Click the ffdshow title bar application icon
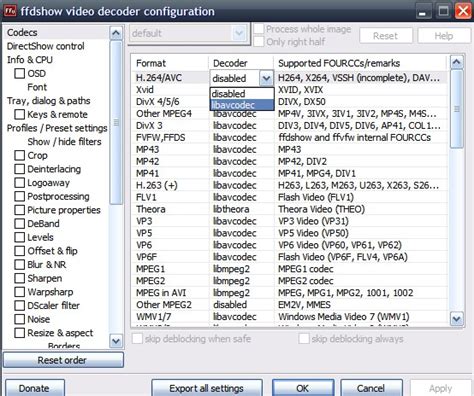Viewport: 474px width, 396px height. 10,11
